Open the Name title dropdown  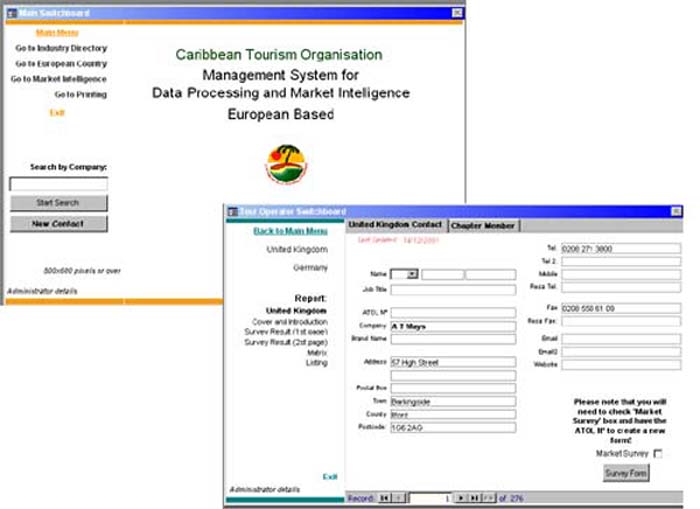[413, 274]
